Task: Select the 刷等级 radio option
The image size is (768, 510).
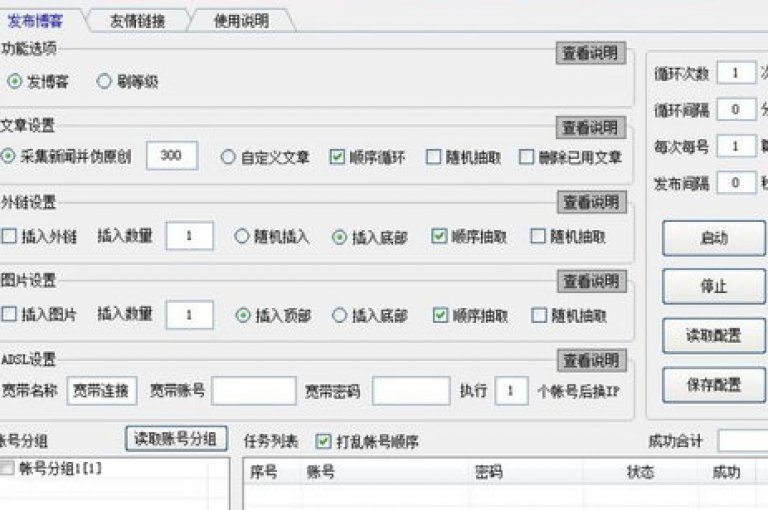Action: tap(104, 81)
